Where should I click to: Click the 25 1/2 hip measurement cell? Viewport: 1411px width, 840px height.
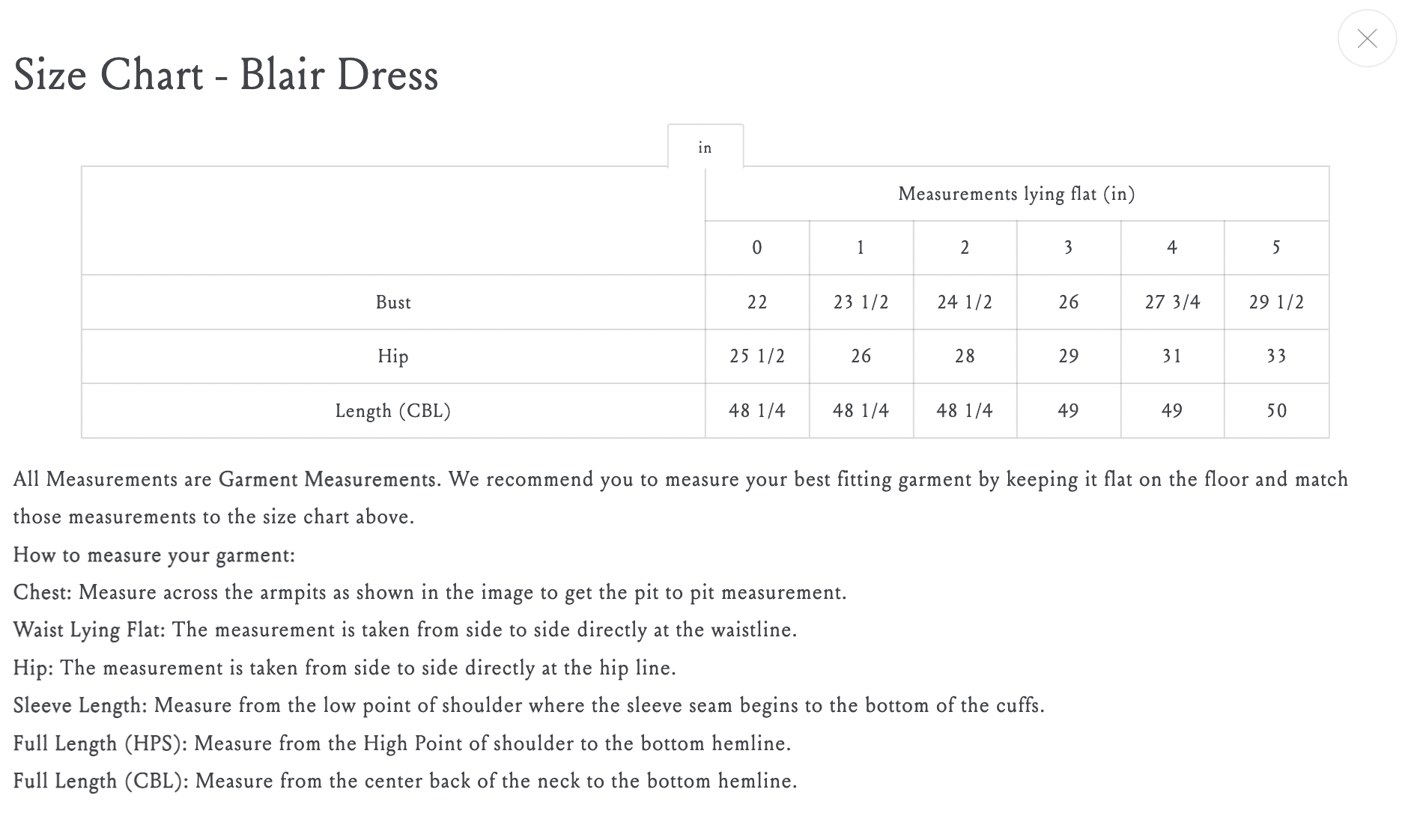(x=757, y=356)
